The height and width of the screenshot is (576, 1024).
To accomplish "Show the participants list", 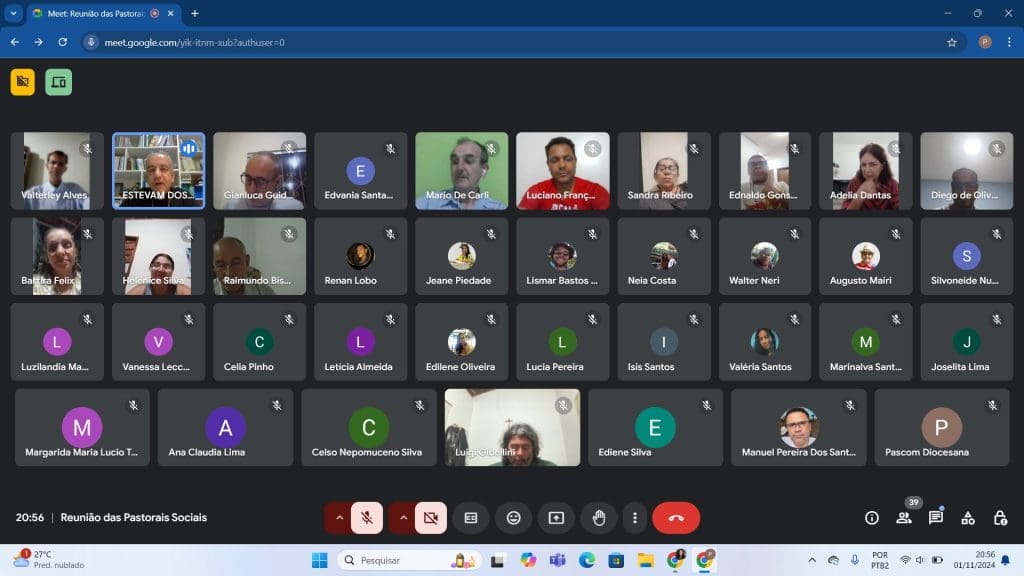I will [x=904, y=518].
